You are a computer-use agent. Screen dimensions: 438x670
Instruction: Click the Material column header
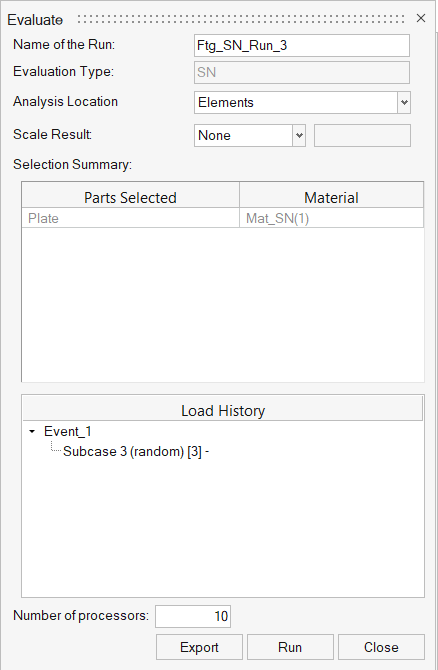[x=331, y=197]
